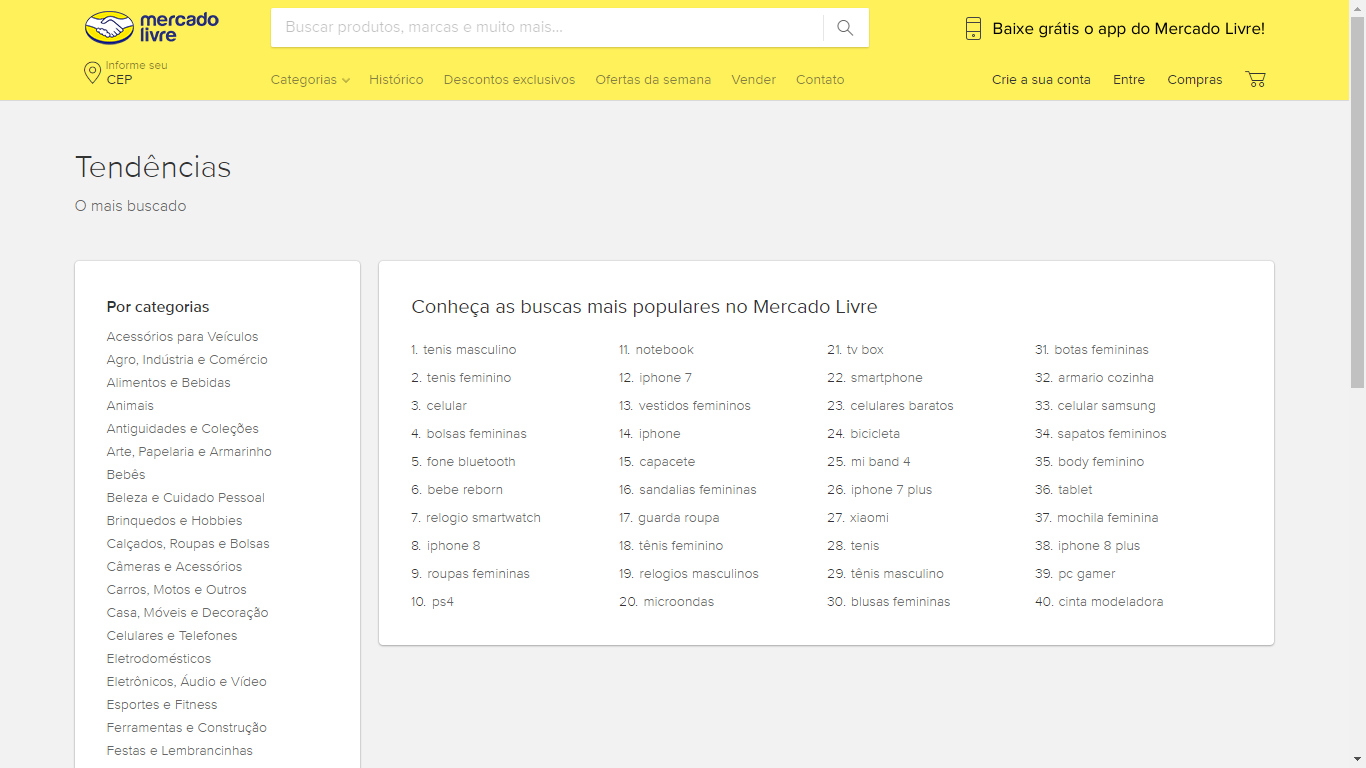Select trending search 'capacete'
This screenshot has height=768, width=1366.
[x=667, y=462]
